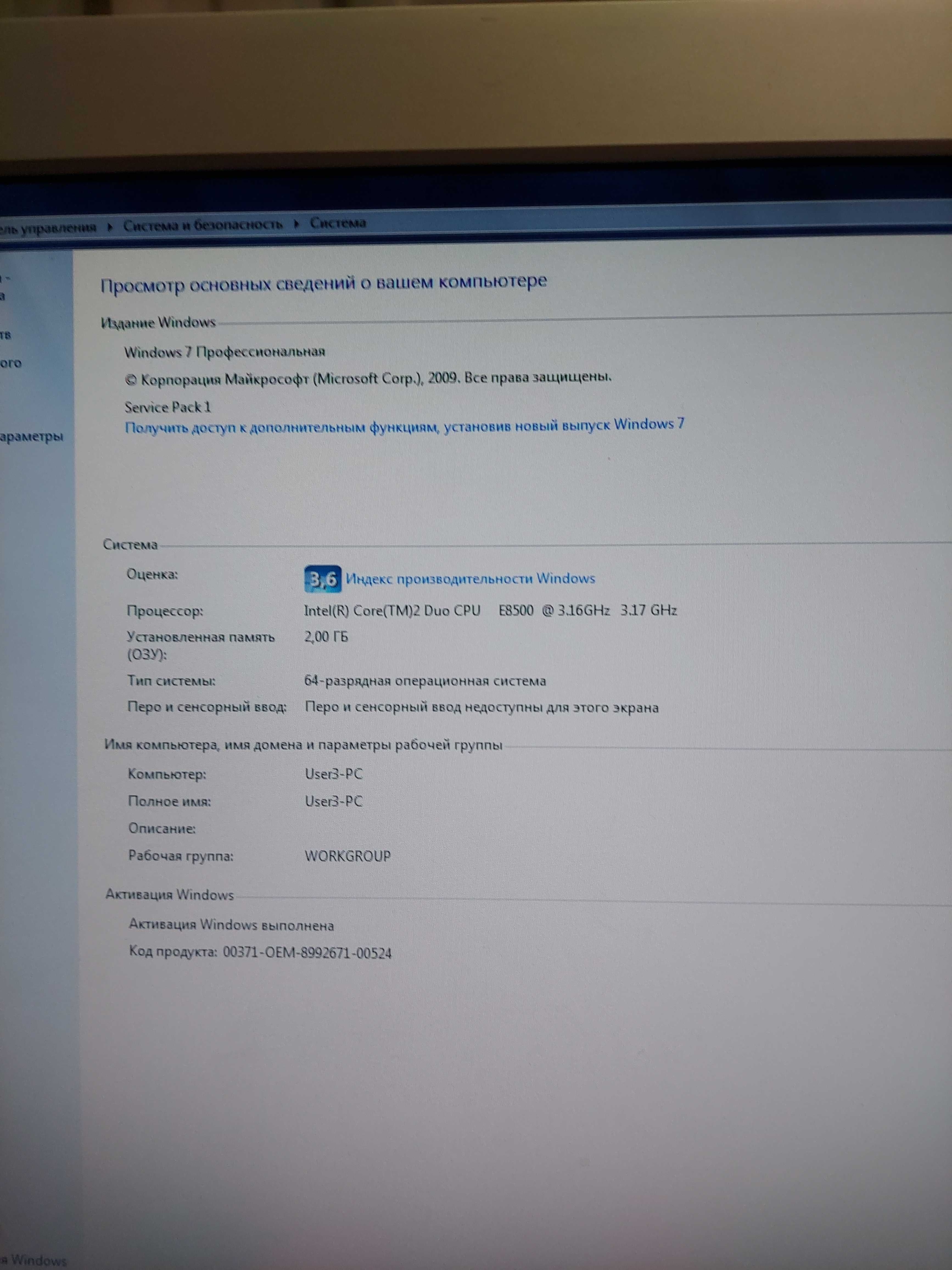The image size is (952, 1270).
Task: Click the 'Код продукта:' label
Action: [173, 952]
